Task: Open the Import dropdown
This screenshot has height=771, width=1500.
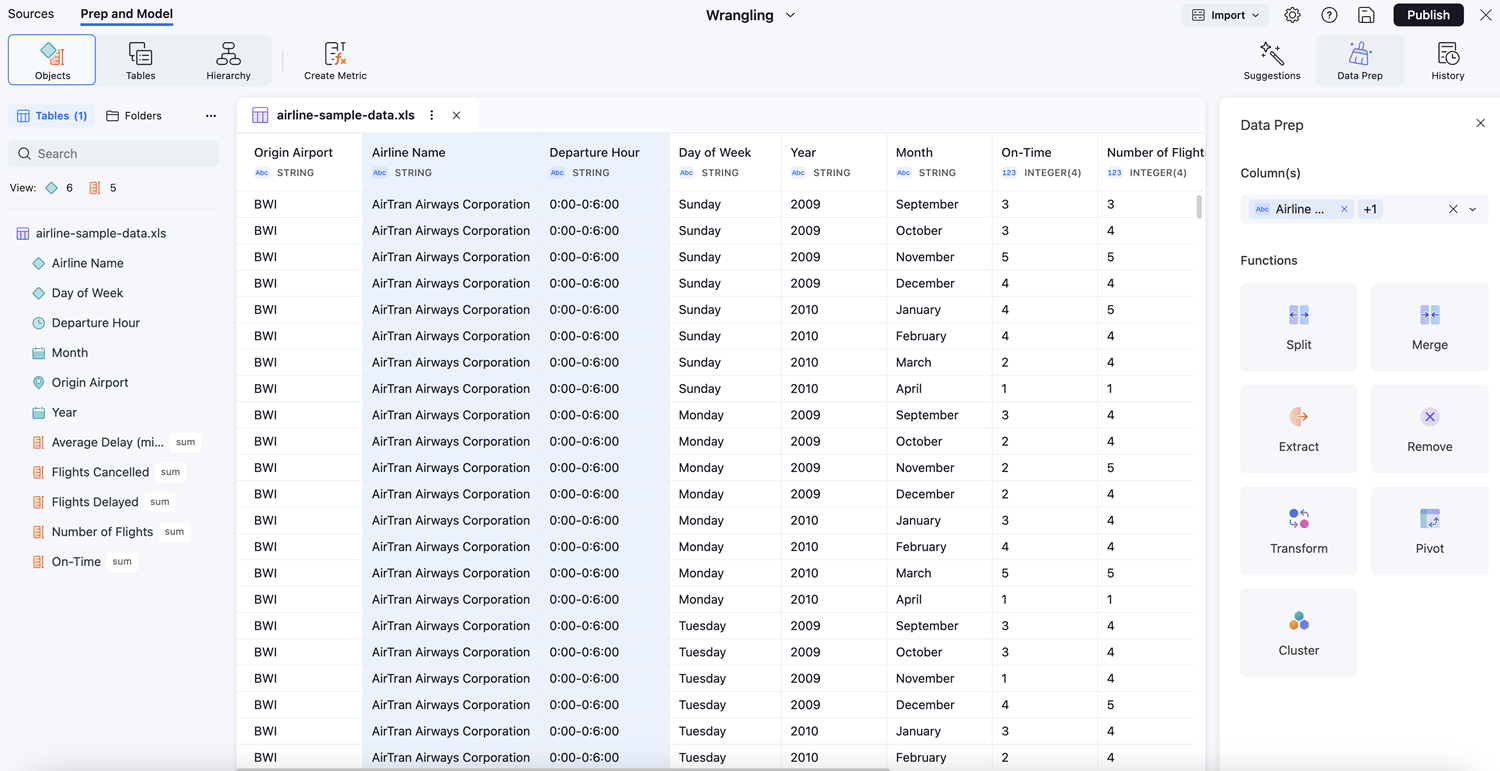Action: pyautogui.click(x=1225, y=15)
